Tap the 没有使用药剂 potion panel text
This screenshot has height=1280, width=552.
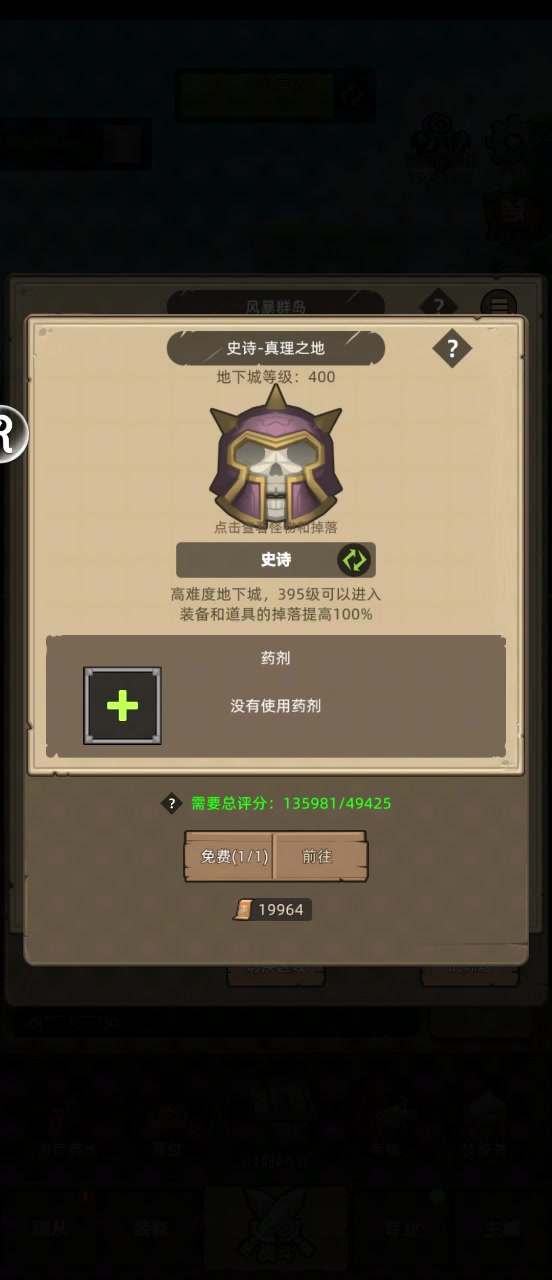[275, 706]
